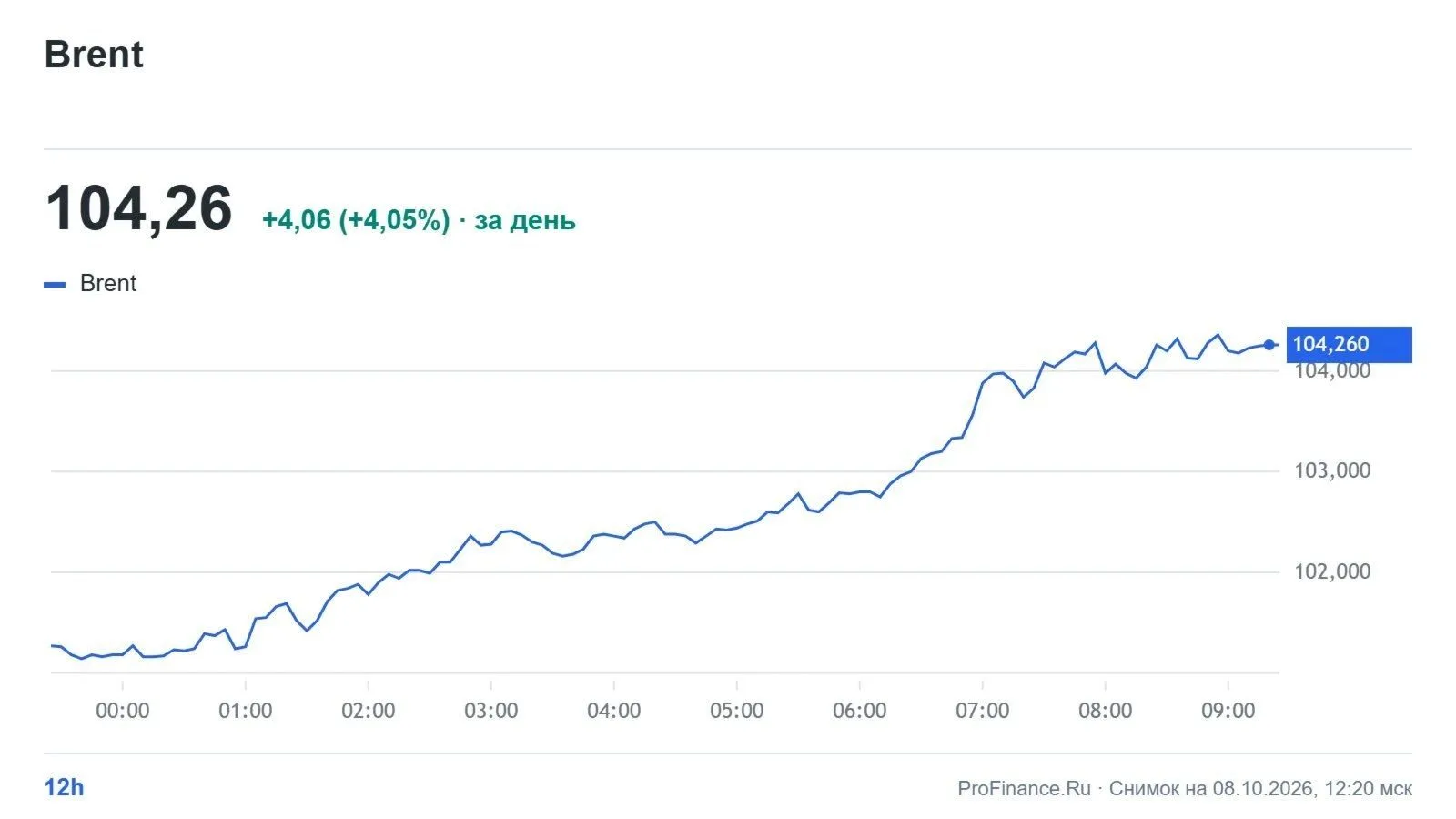This screenshot has width=1456, height=819.
Task: Click the 01:00 time axis label
Action: pos(246,711)
